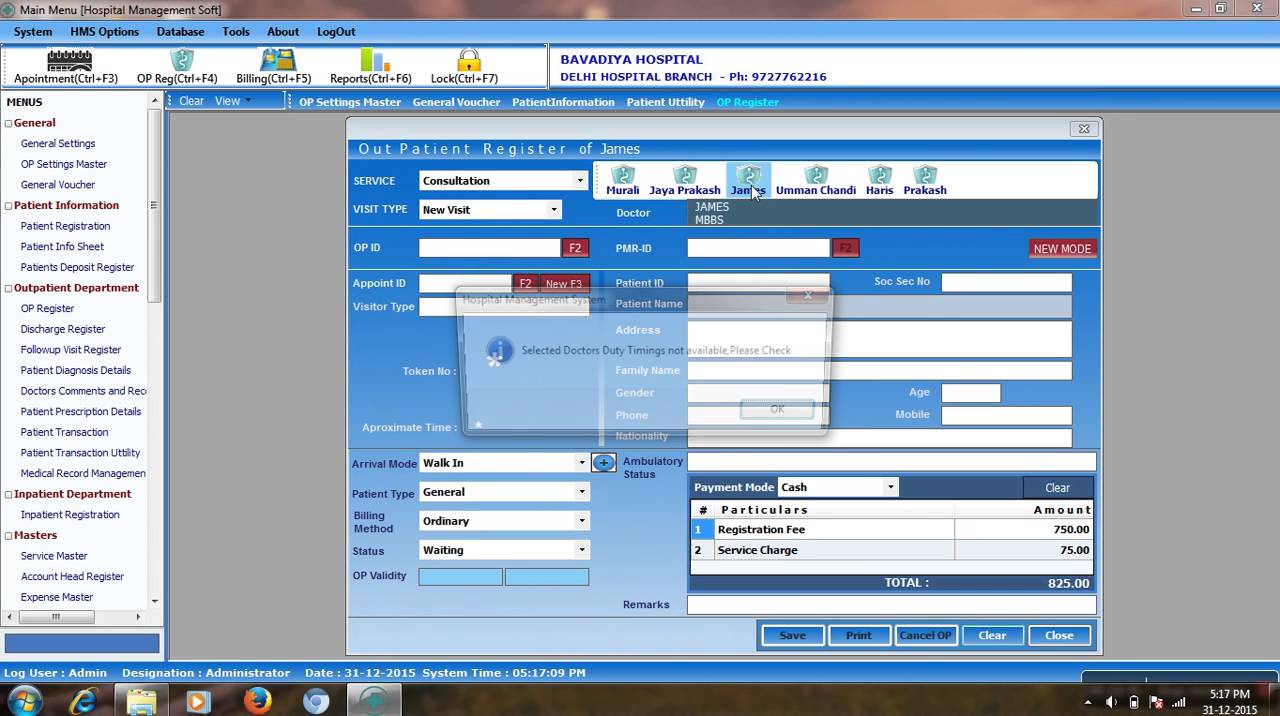Open Payment Mode Cash dropdown
Screen dimensions: 1280x716
pyautogui.click(x=890, y=487)
